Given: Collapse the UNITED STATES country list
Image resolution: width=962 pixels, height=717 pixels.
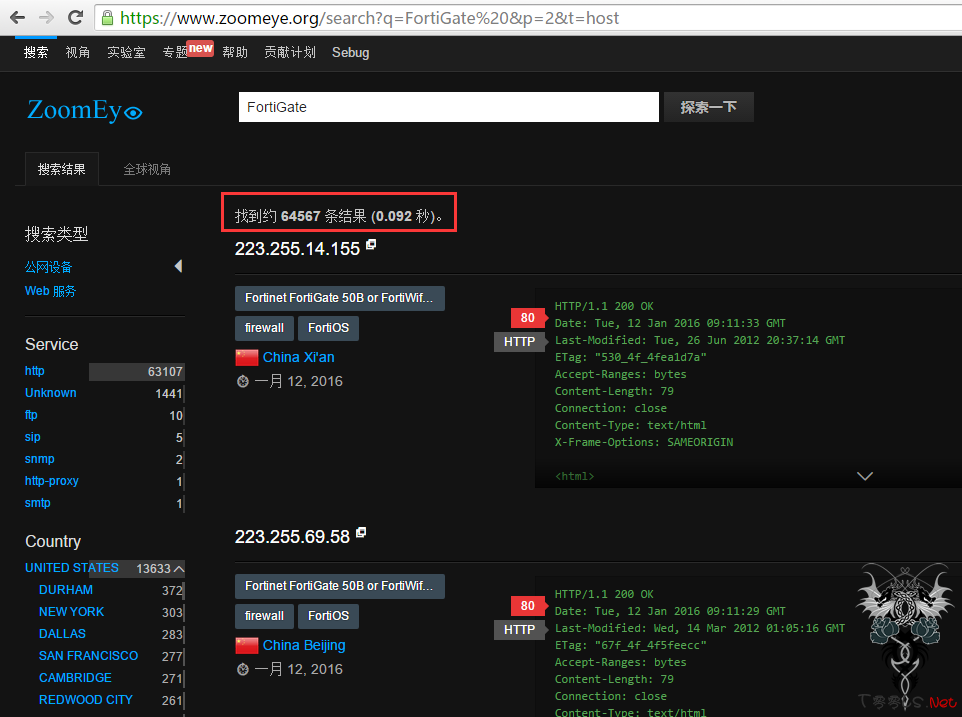Looking at the screenshot, I should pos(179,568).
